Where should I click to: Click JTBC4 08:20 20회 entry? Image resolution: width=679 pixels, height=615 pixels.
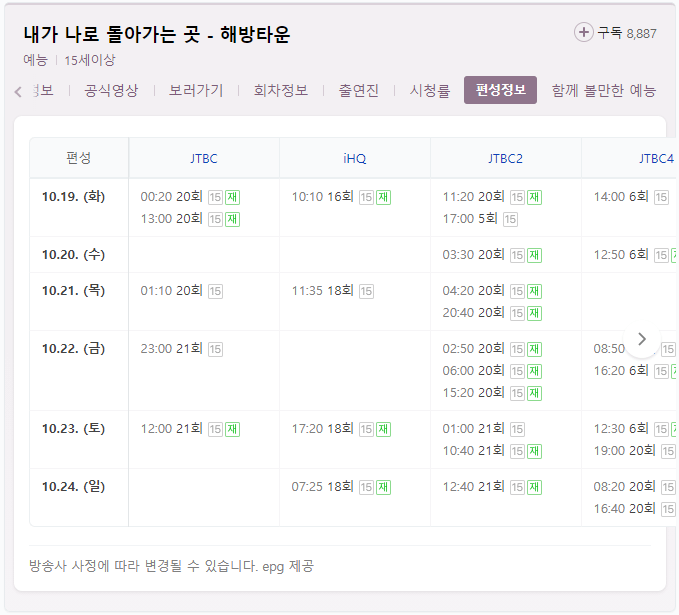pyautogui.click(x=624, y=486)
